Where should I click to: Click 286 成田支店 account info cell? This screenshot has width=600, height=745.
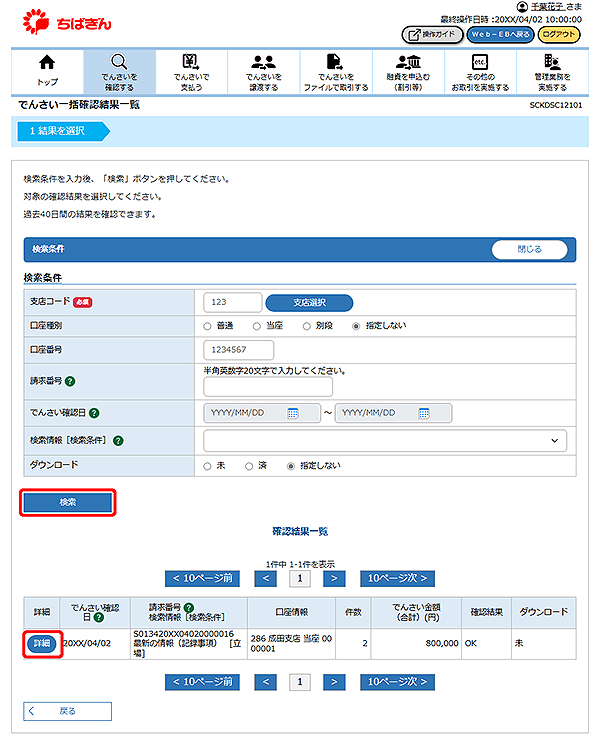[x=291, y=643]
